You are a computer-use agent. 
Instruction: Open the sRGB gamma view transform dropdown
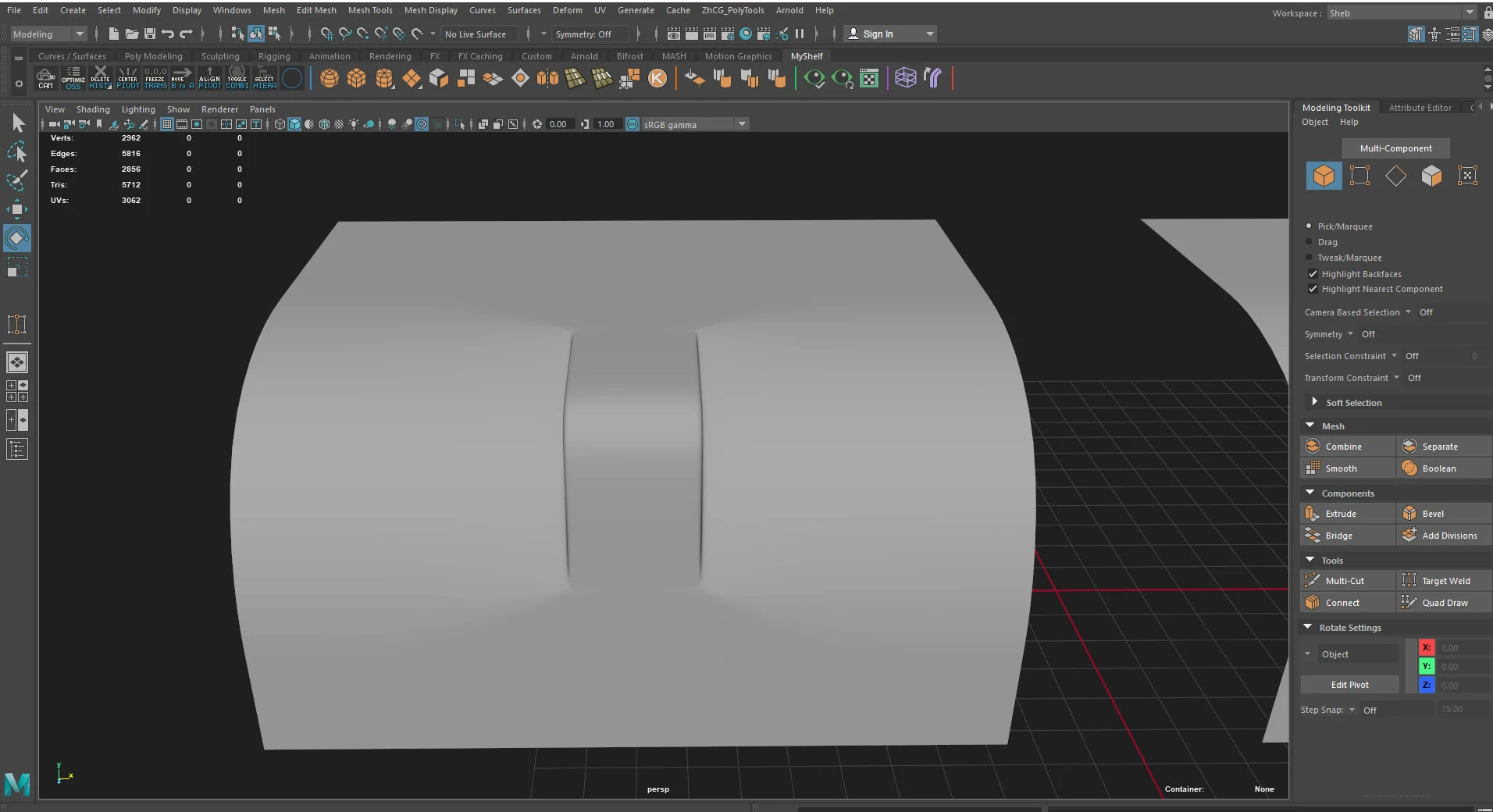tap(695, 125)
